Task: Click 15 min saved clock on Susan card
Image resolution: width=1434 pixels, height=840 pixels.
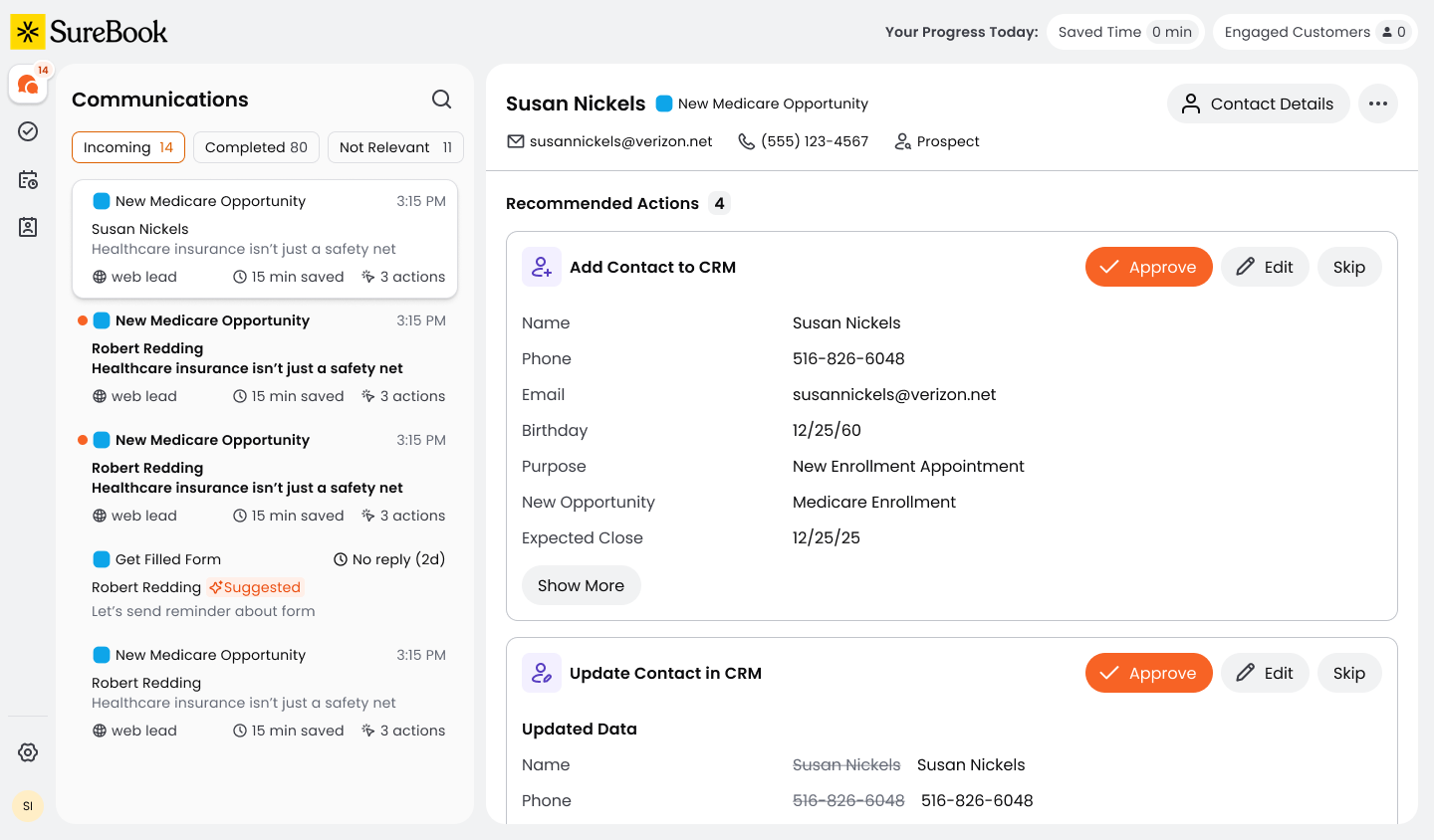Action: coord(240,277)
